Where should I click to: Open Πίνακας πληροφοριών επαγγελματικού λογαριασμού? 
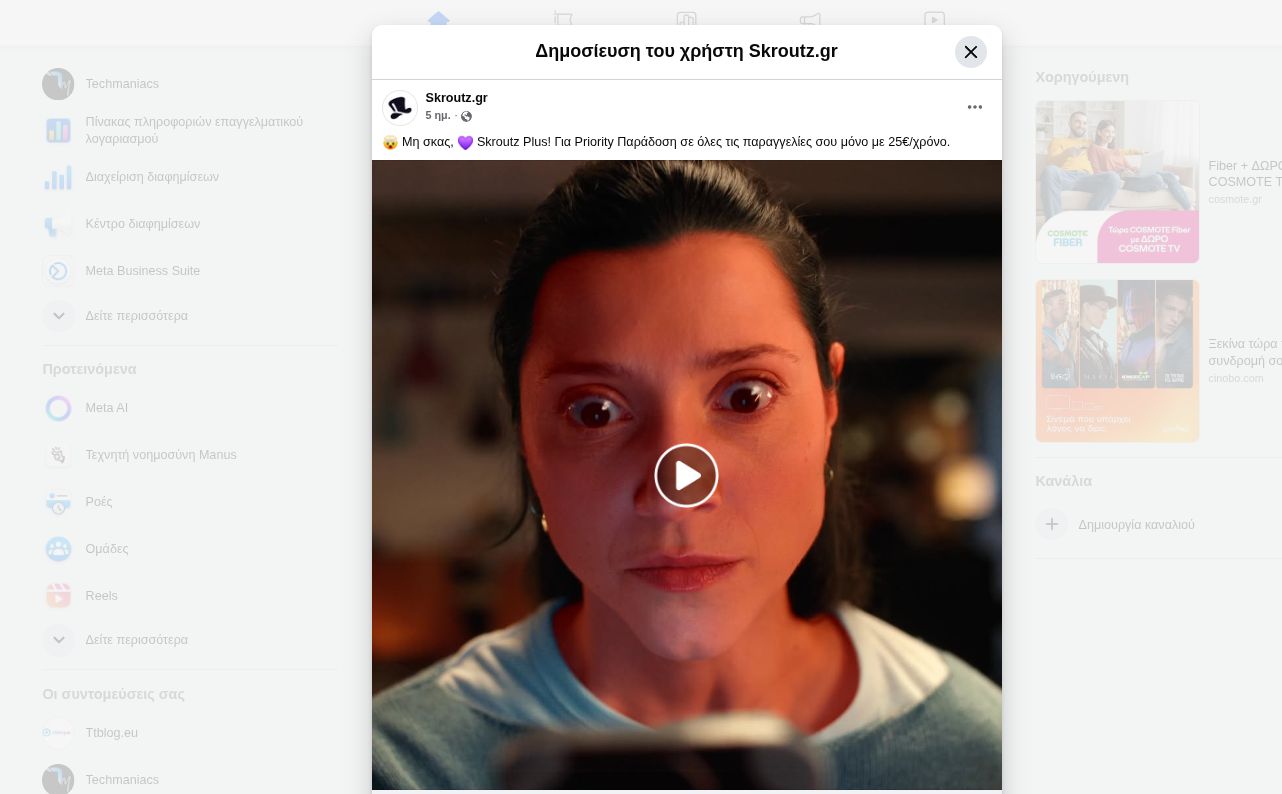tap(193, 130)
